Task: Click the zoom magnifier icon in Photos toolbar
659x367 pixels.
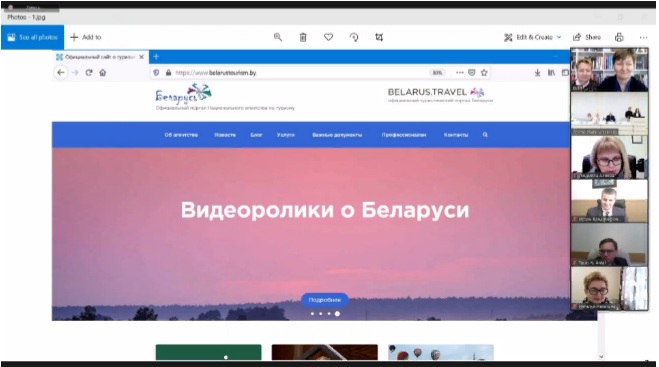Action: [278, 37]
